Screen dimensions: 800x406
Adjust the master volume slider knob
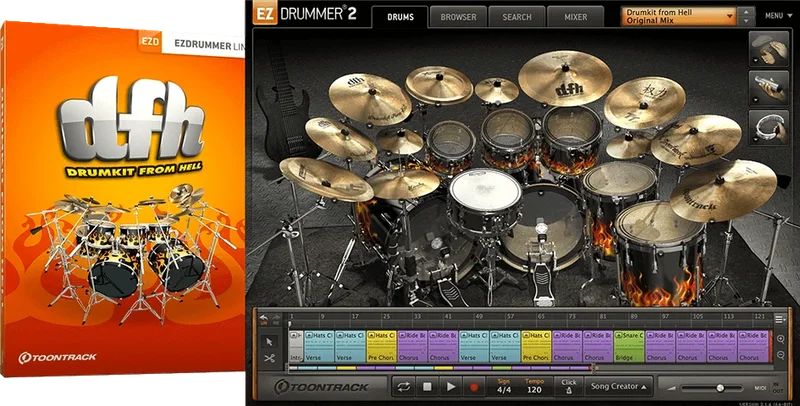(x=720, y=388)
